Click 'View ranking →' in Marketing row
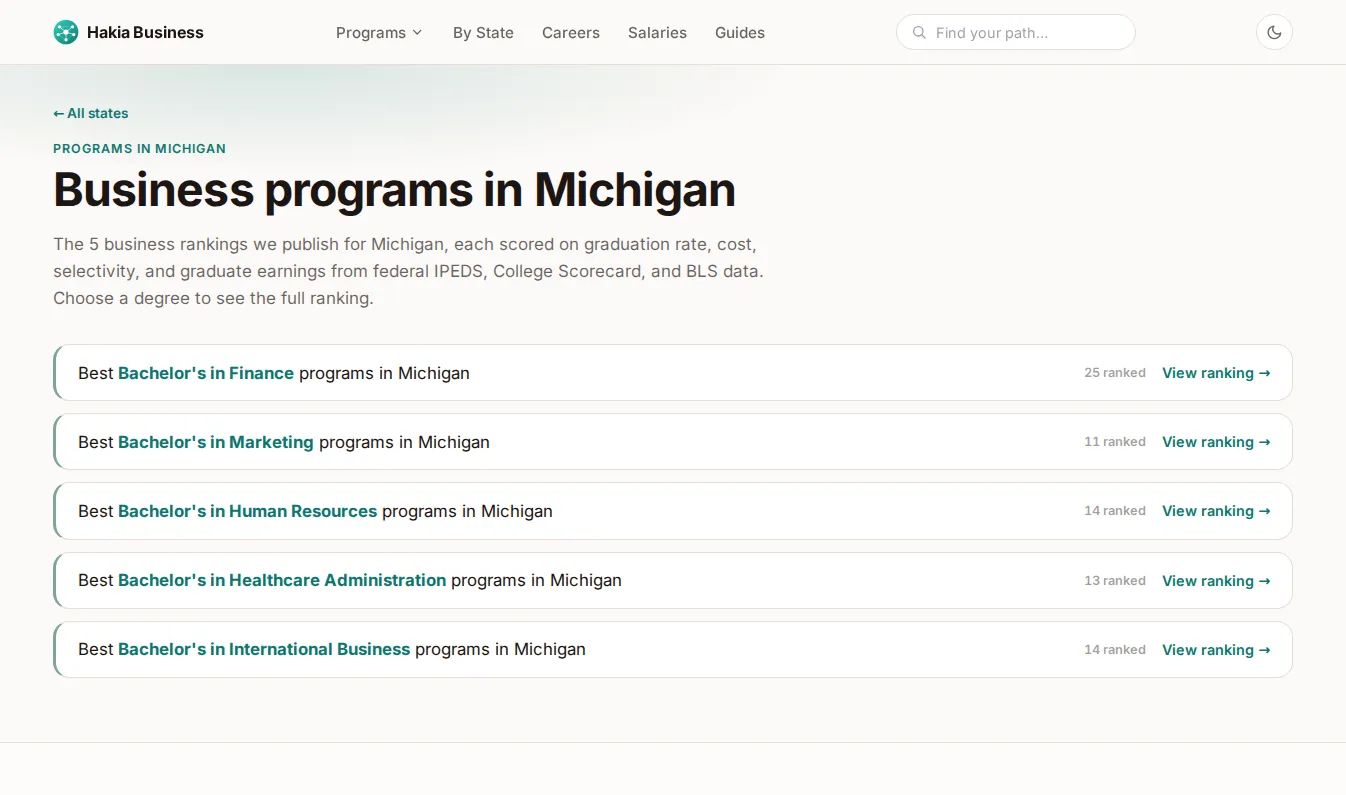Viewport: 1346px width, 795px height. (1216, 442)
